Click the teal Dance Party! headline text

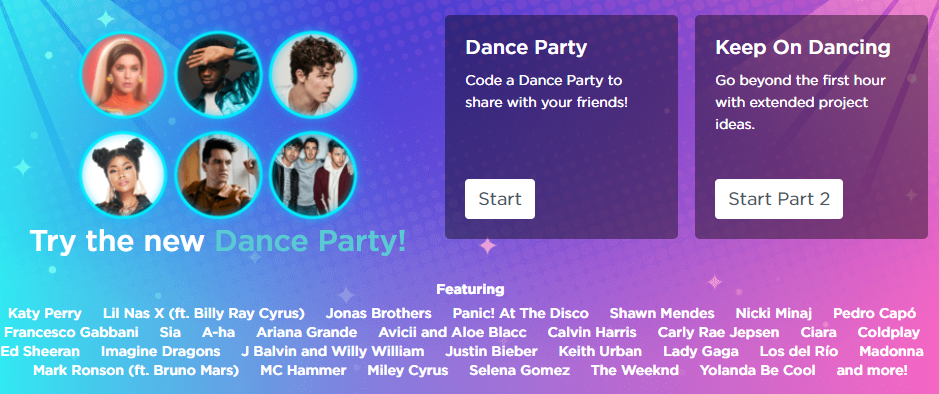pyautogui.click(x=310, y=241)
